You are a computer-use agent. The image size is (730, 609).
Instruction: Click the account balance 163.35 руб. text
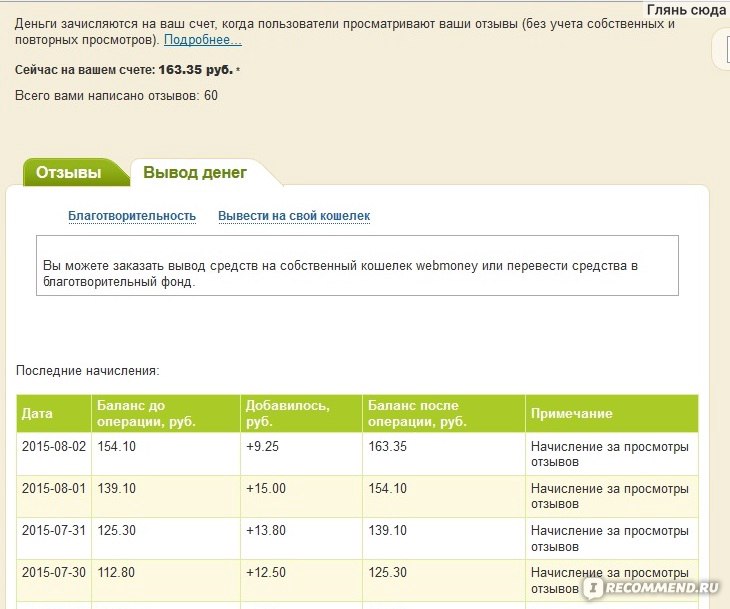point(196,70)
